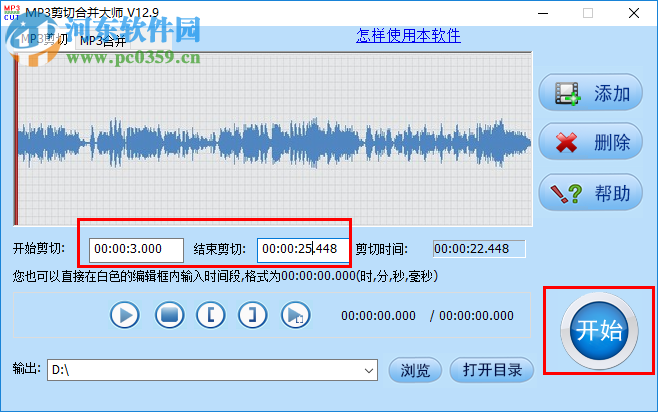The width and height of the screenshot is (658, 412).
Task: Open the 帮助 help button
Action: tap(590, 193)
